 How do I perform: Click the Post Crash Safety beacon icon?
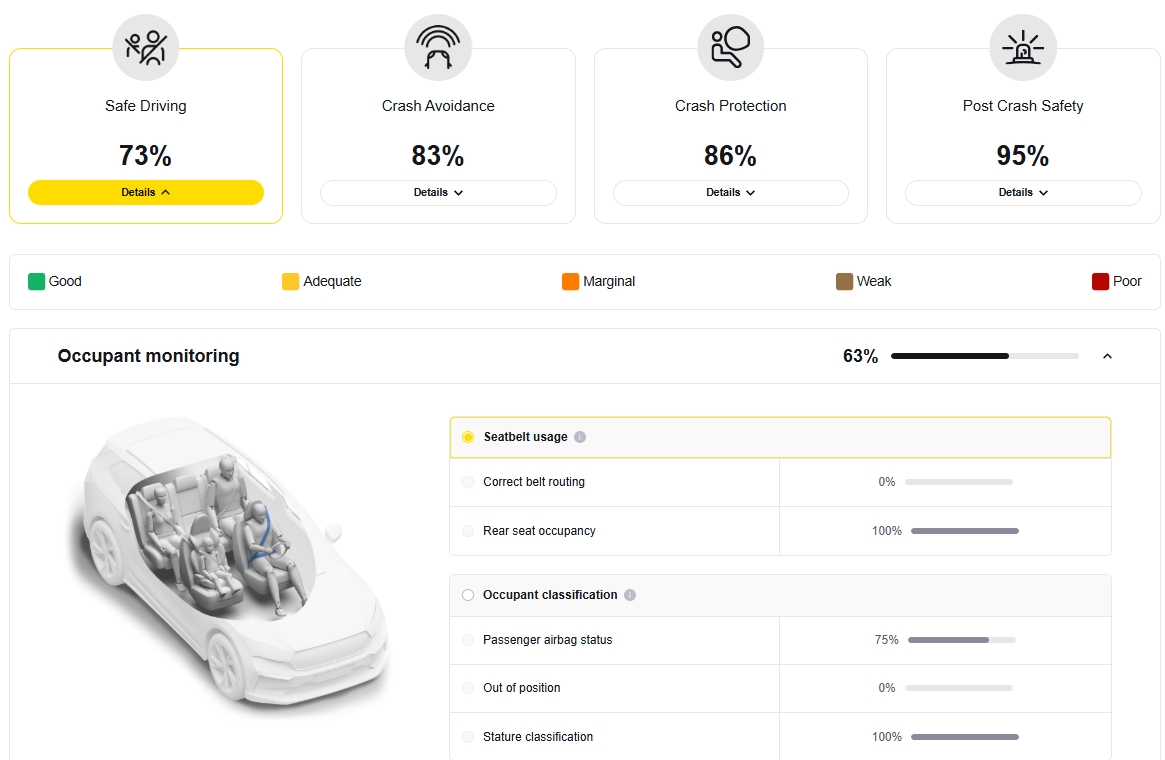pos(1023,48)
